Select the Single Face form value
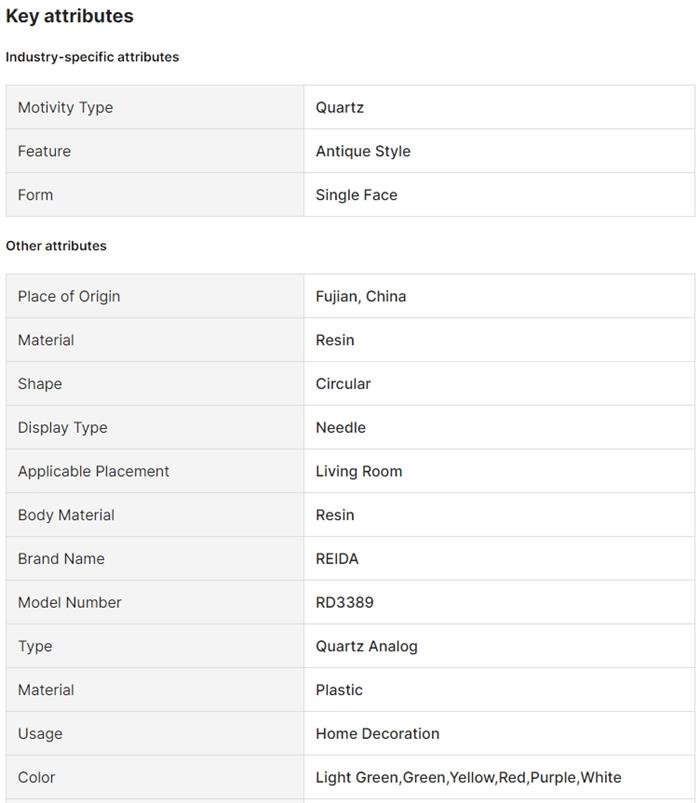The height and width of the screenshot is (803, 700). click(356, 195)
